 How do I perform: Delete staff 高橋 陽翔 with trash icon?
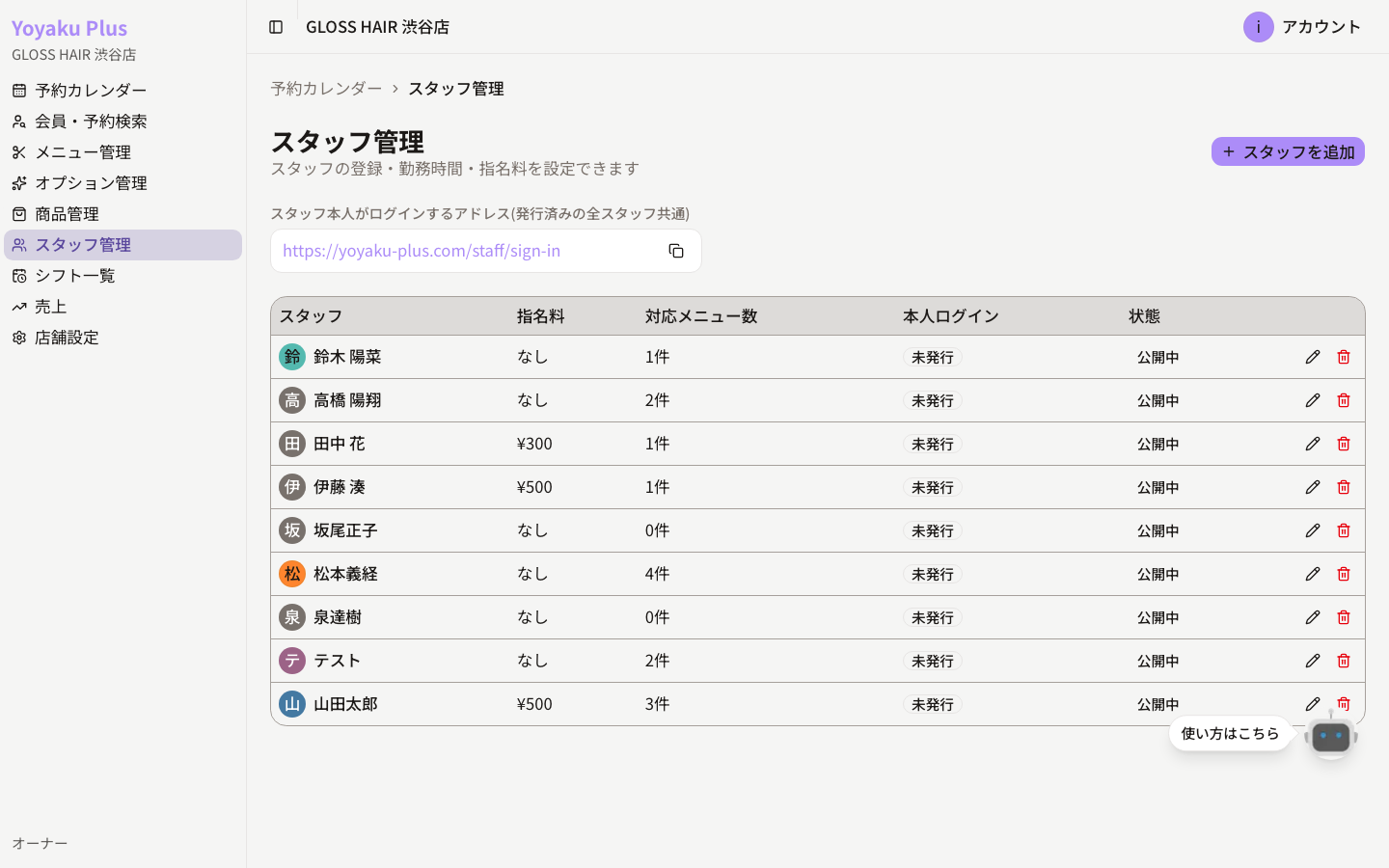[1344, 400]
